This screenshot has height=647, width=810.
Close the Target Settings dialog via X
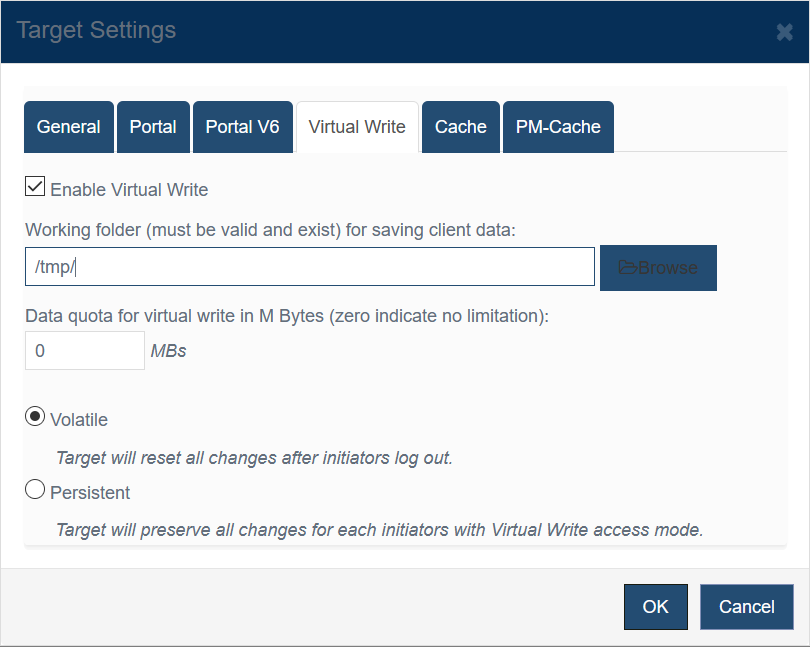(x=784, y=32)
